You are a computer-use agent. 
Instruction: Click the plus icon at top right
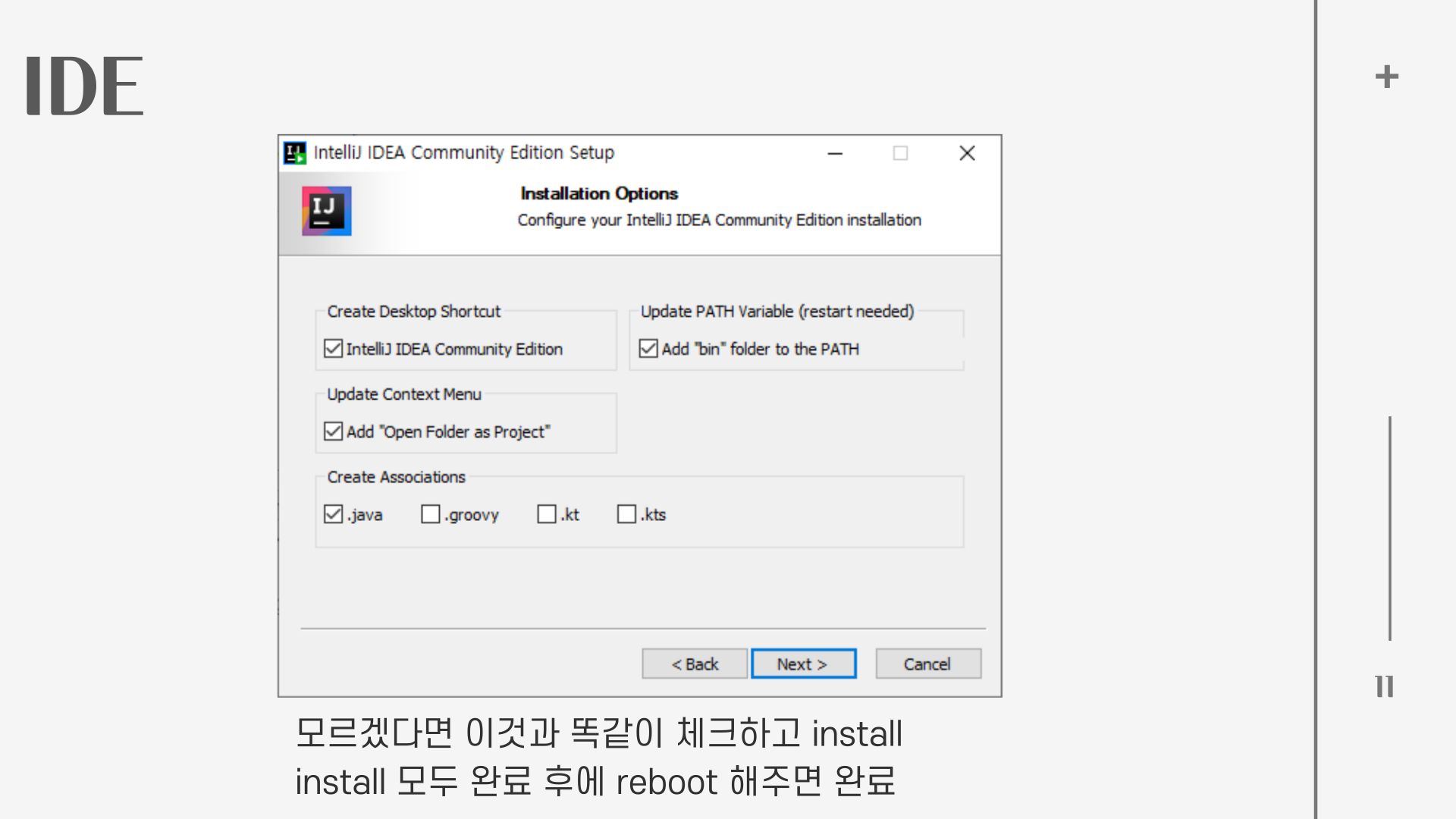click(x=1386, y=77)
